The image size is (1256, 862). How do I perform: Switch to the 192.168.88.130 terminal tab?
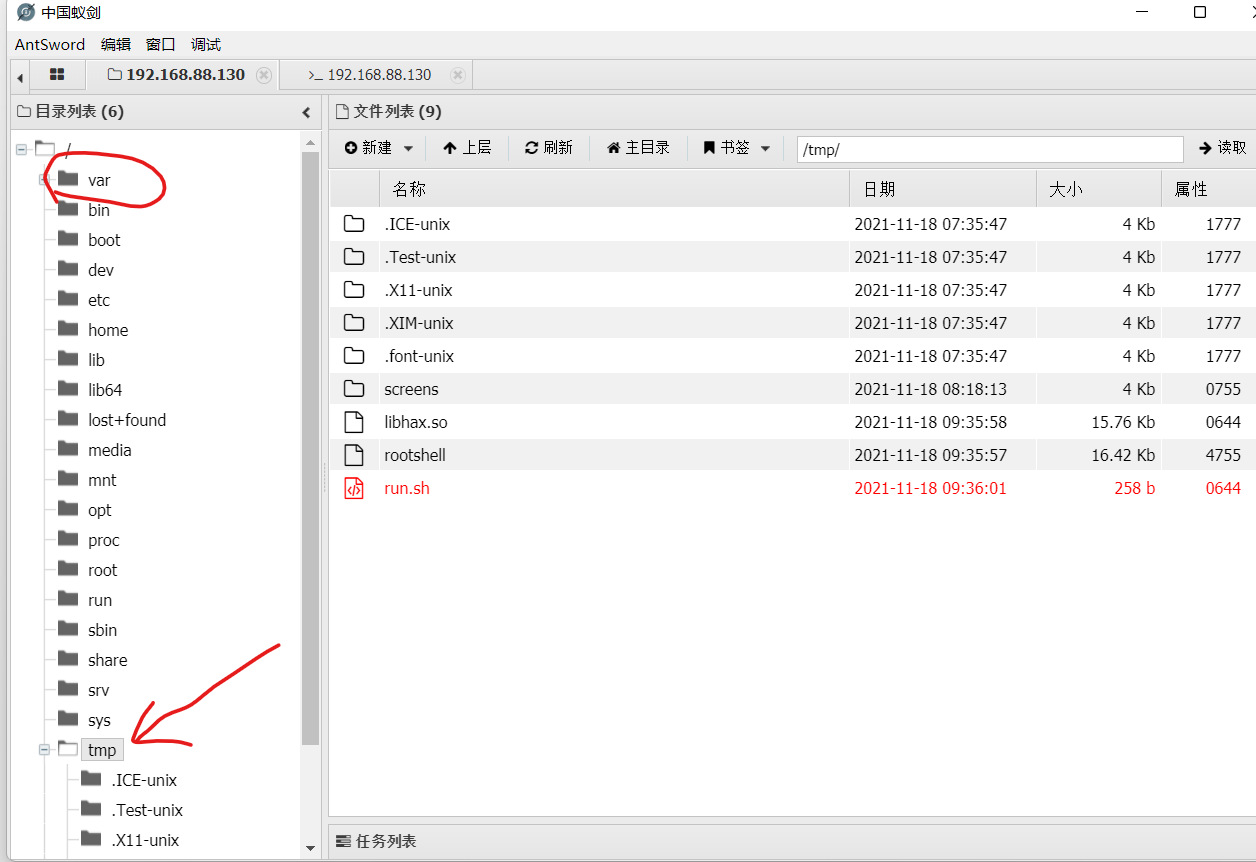(370, 75)
